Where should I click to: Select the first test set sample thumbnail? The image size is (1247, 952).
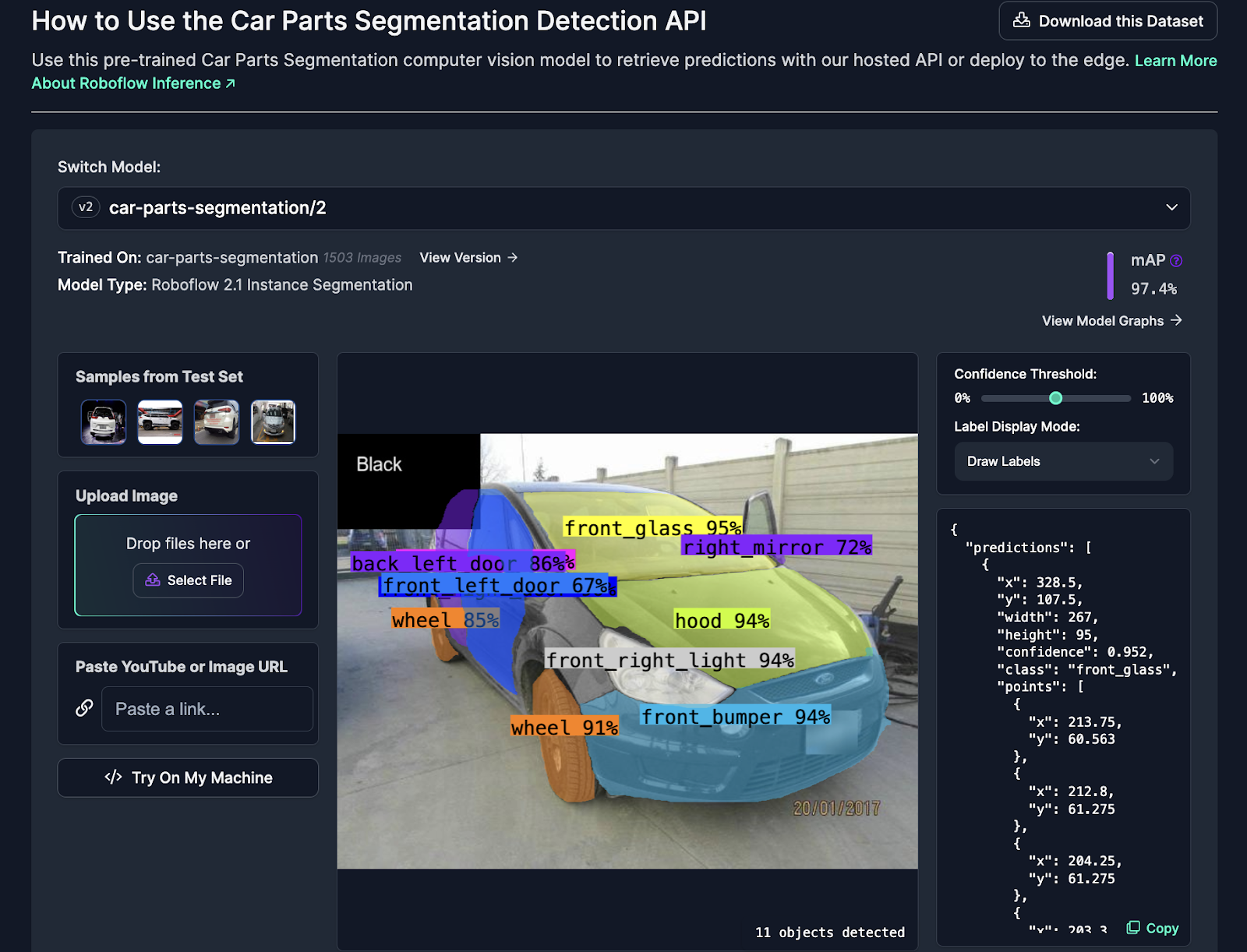[104, 421]
